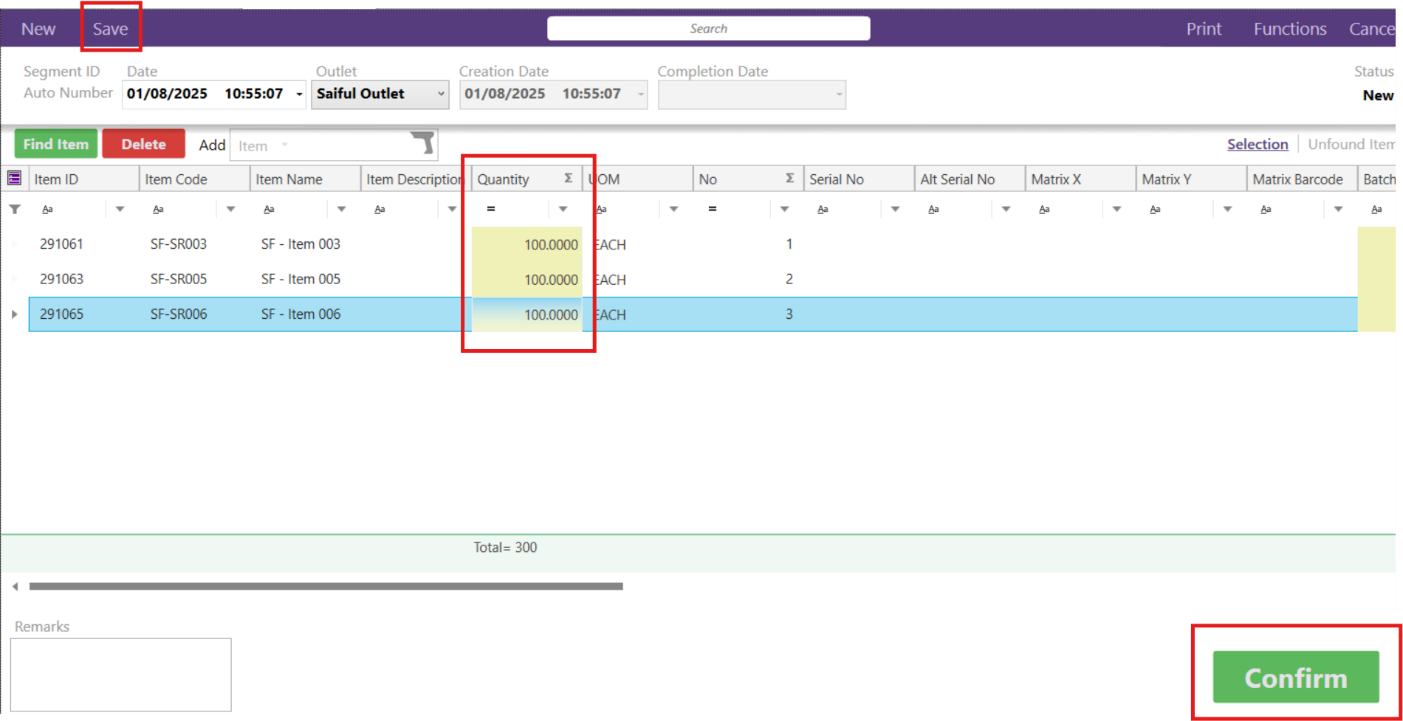Click the Save menu item
The height and width of the screenshot is (721, 1403).
[110, 28]
